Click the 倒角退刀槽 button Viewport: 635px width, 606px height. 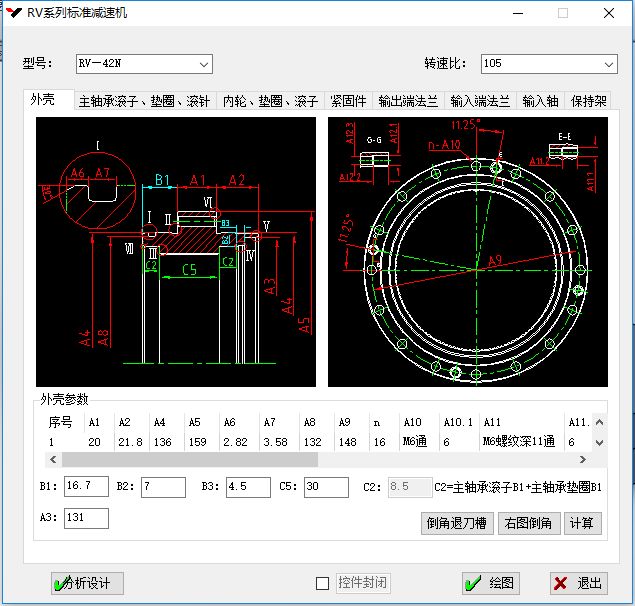click(457, 523)
